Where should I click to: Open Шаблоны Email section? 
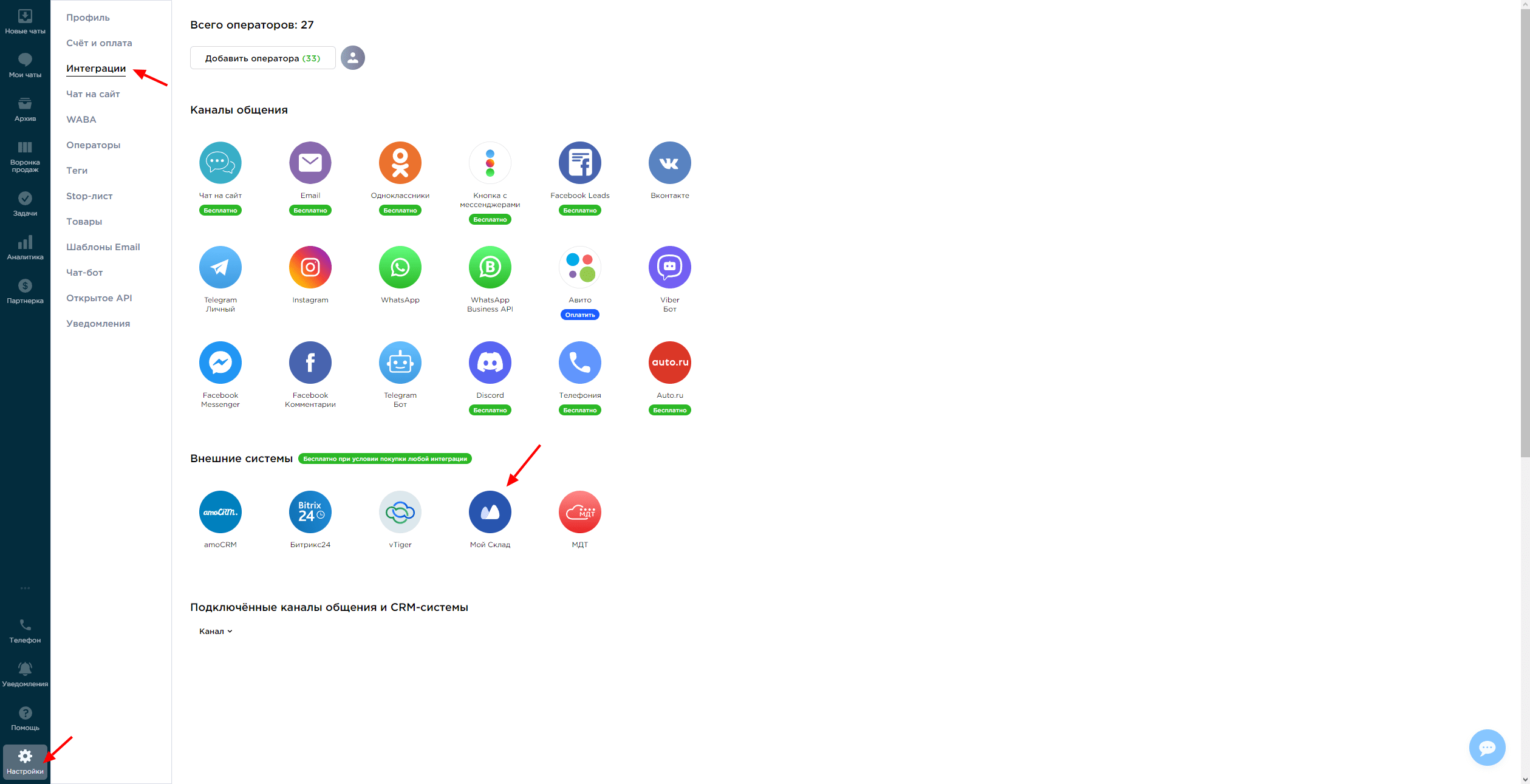click(103, 246)
